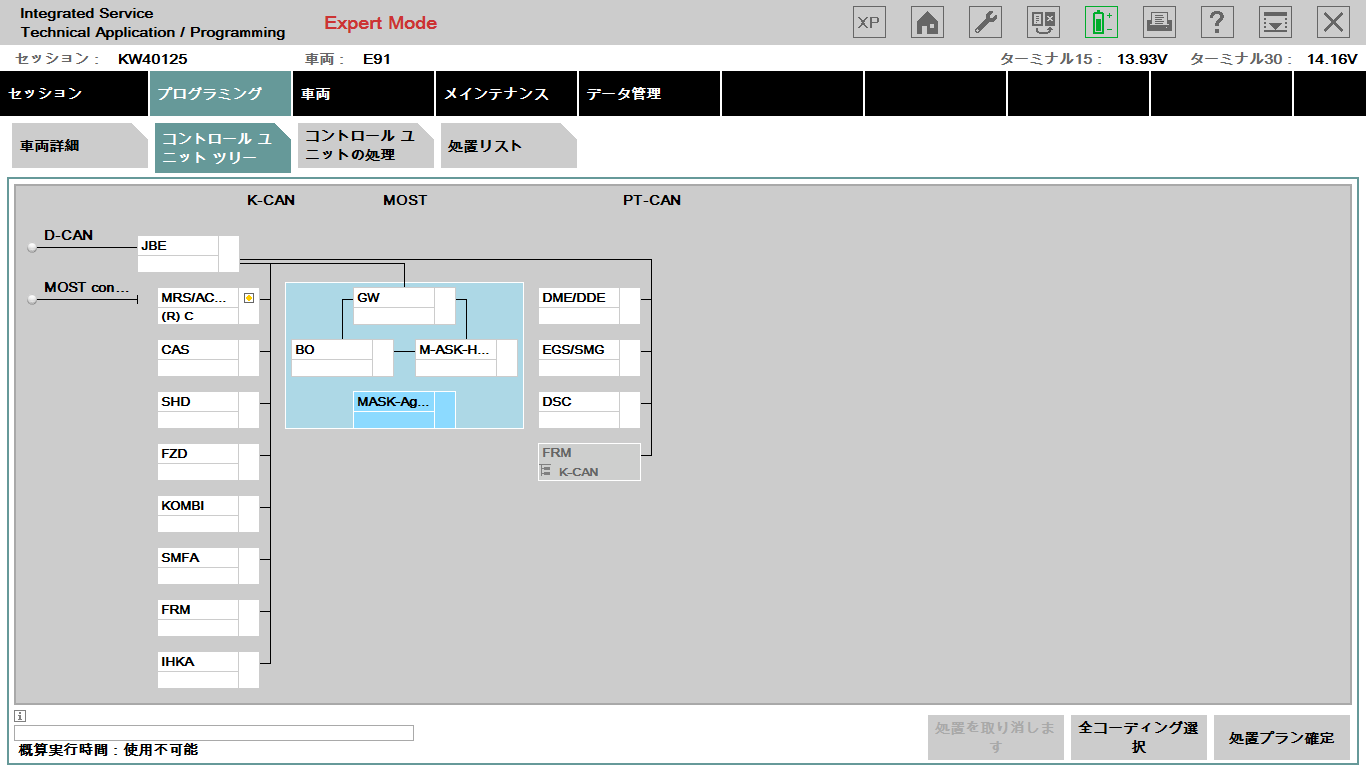Select the highlighted MASK-Ag... control unit
This screenshot has width=1366, height=768.
394,402
